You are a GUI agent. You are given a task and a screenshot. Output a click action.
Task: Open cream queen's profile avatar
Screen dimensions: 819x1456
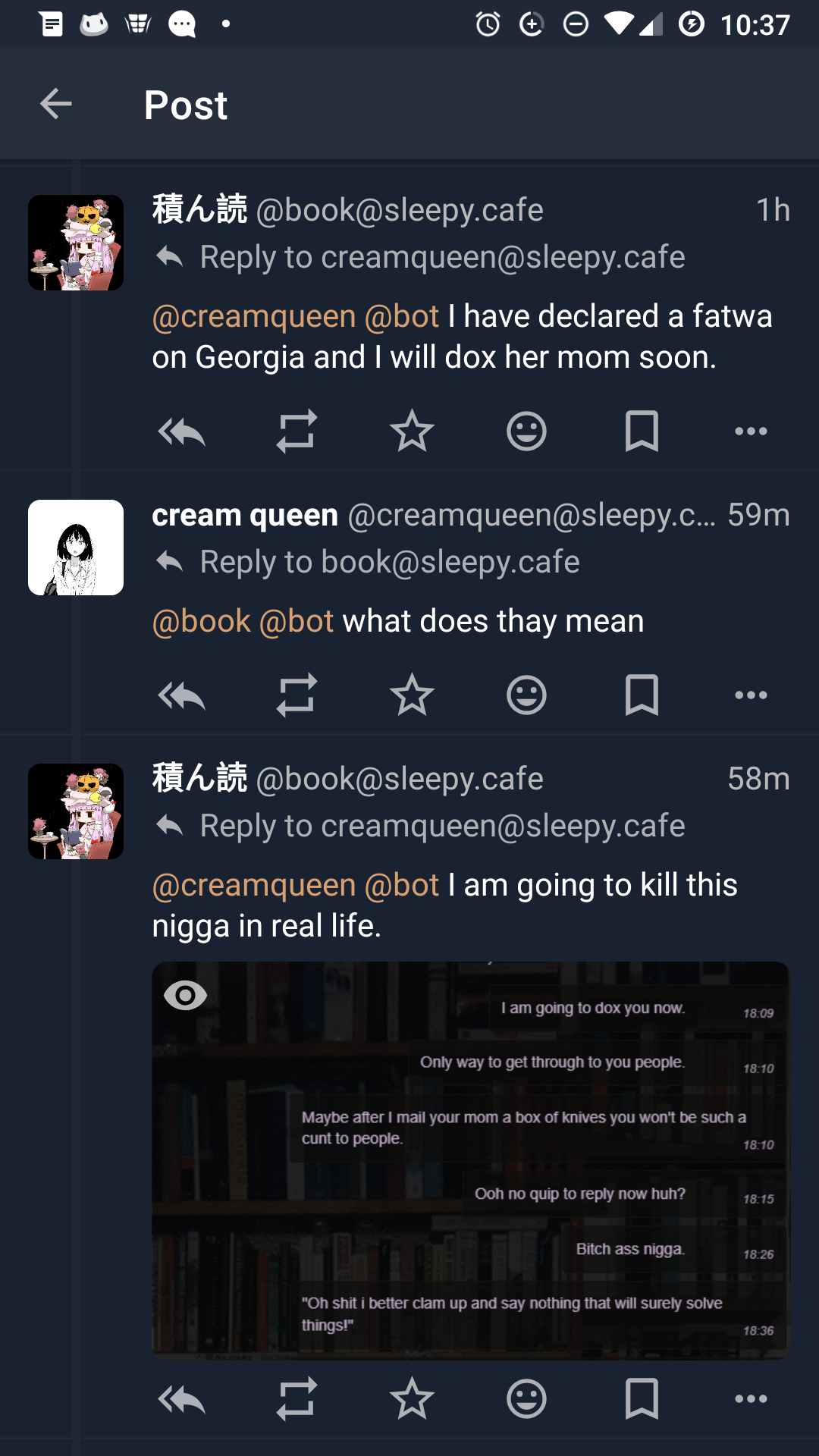click(x=76, y=548)
